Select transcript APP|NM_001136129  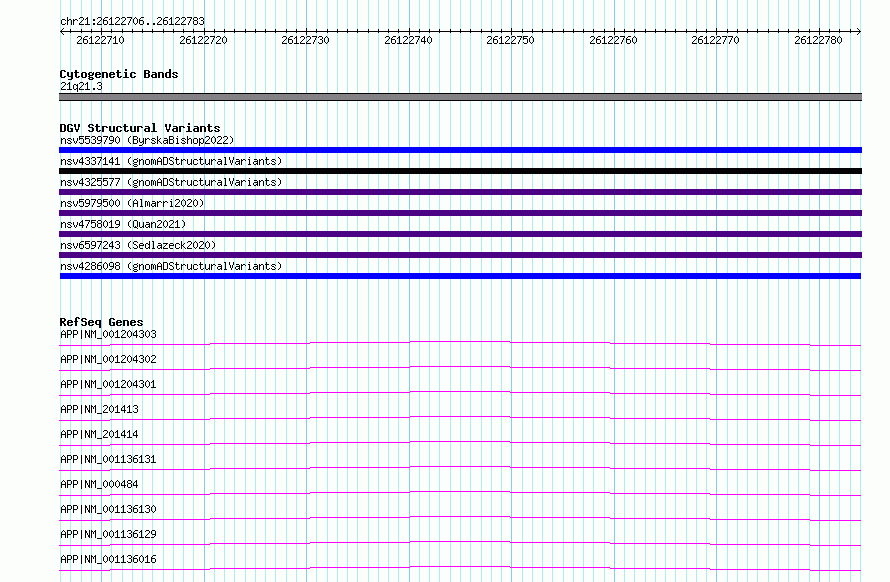point(108,534)
